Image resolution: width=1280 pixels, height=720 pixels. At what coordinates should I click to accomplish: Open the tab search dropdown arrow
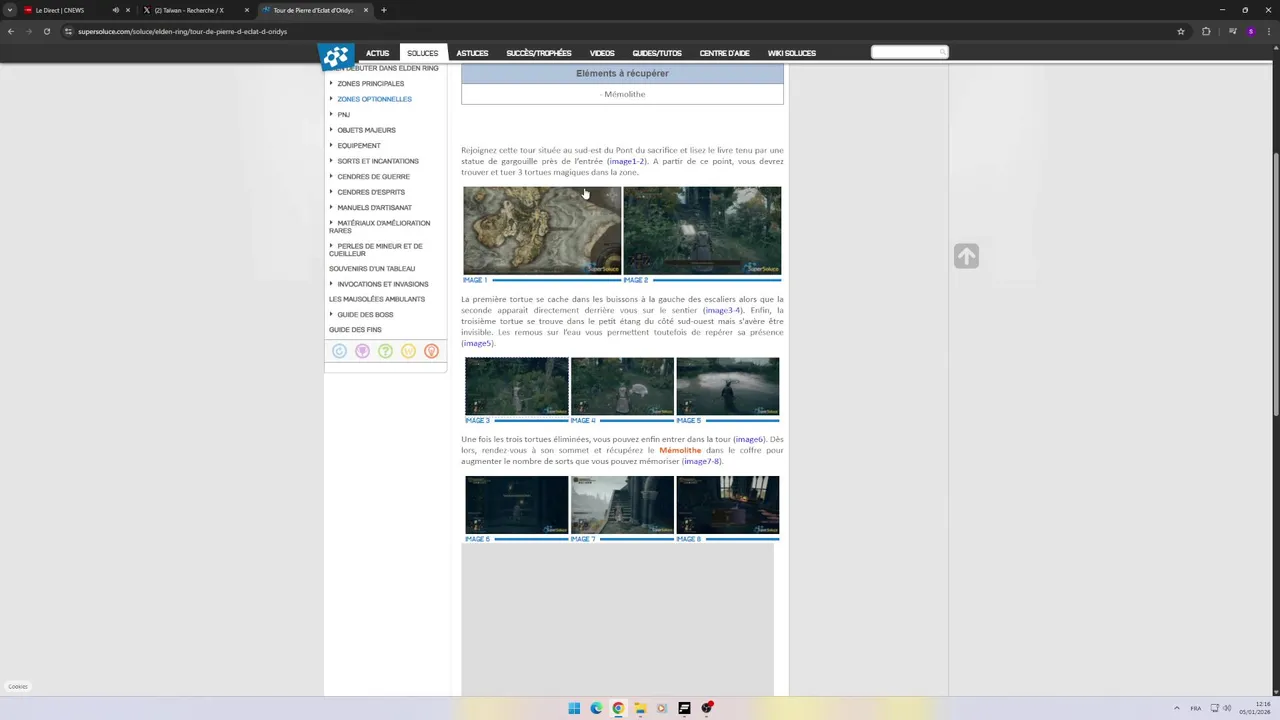point(9,10)
